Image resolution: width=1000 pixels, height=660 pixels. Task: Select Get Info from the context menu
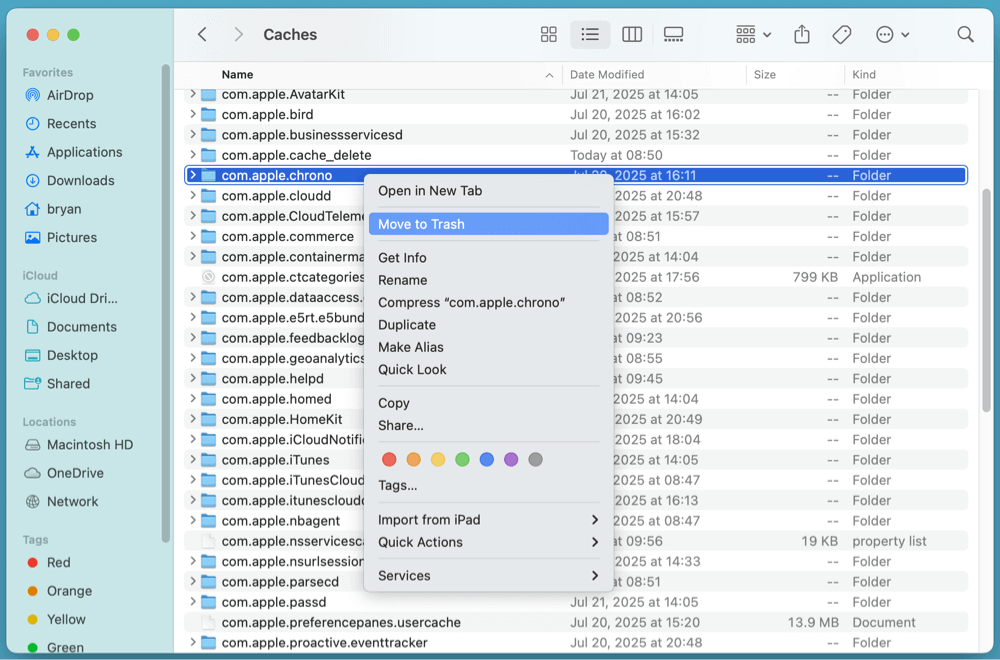pyautogui.click(x=403, y=257)
